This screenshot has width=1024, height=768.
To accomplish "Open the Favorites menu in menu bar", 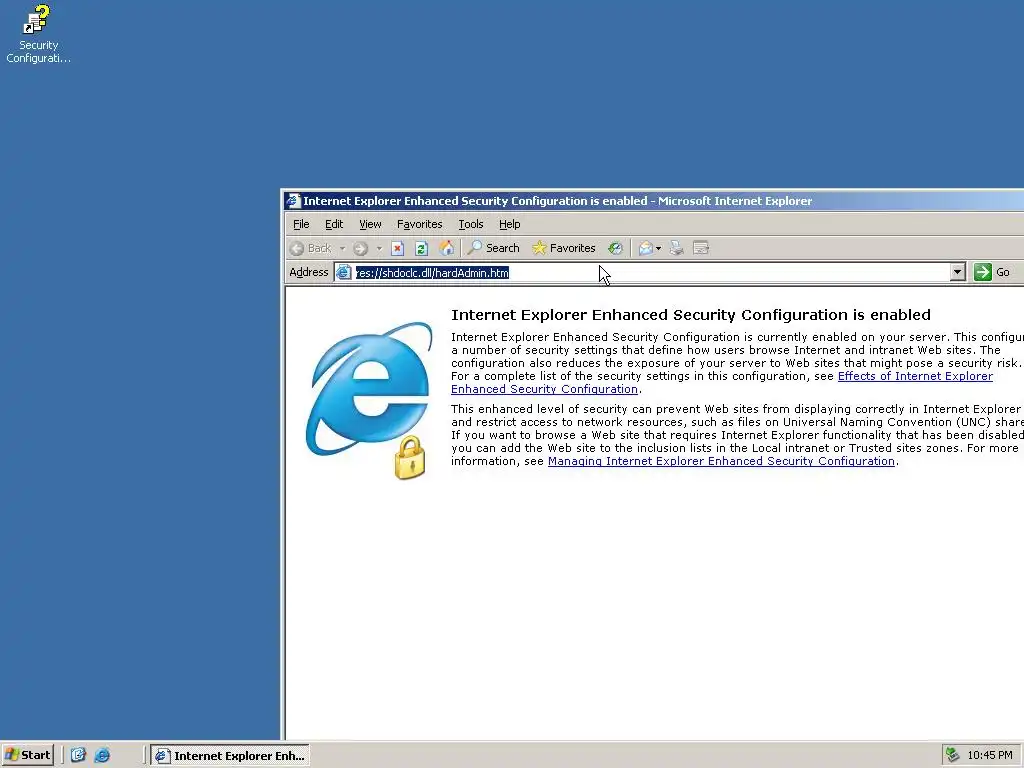I will pos(419,224).
